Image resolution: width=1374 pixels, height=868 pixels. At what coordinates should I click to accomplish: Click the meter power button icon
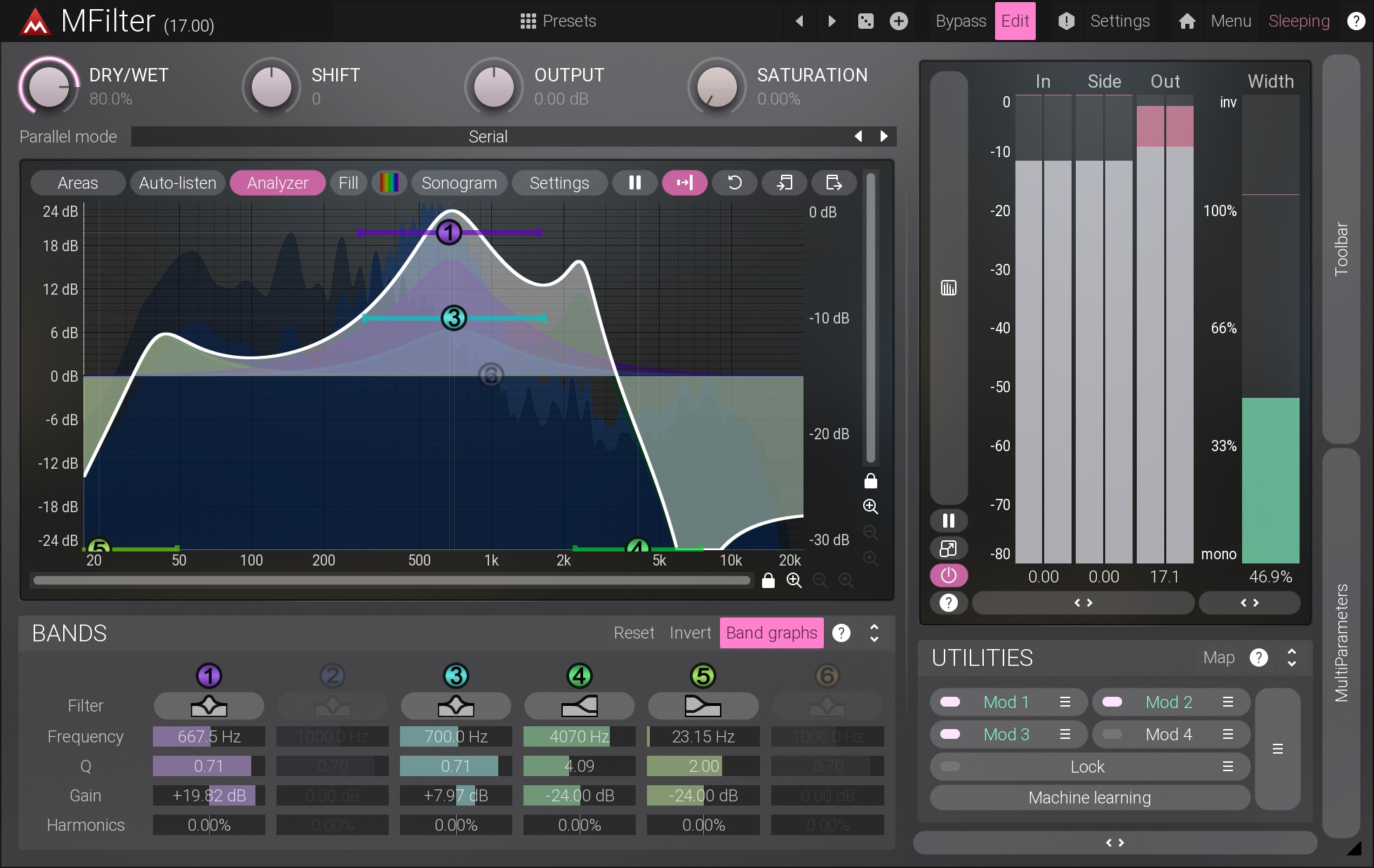pyautogui.click(x=948, y=575)
